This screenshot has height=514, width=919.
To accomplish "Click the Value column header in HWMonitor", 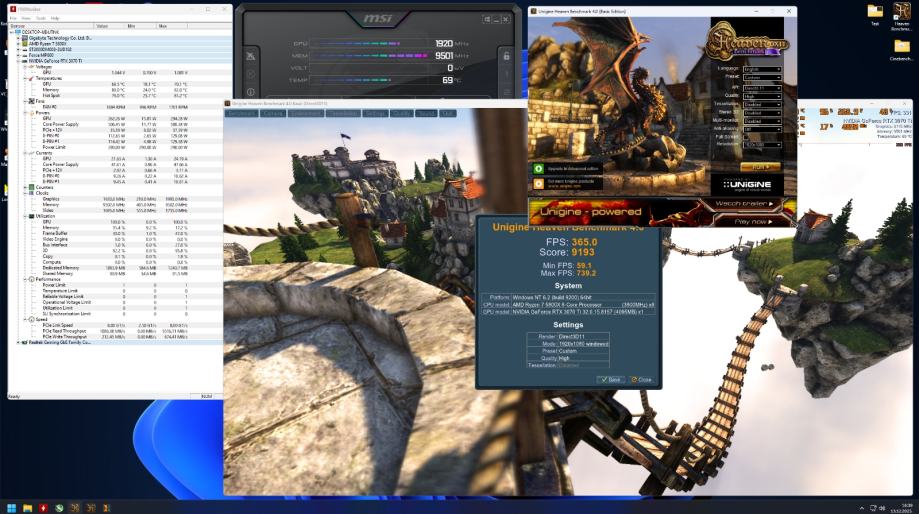I will tap(109, 26).
